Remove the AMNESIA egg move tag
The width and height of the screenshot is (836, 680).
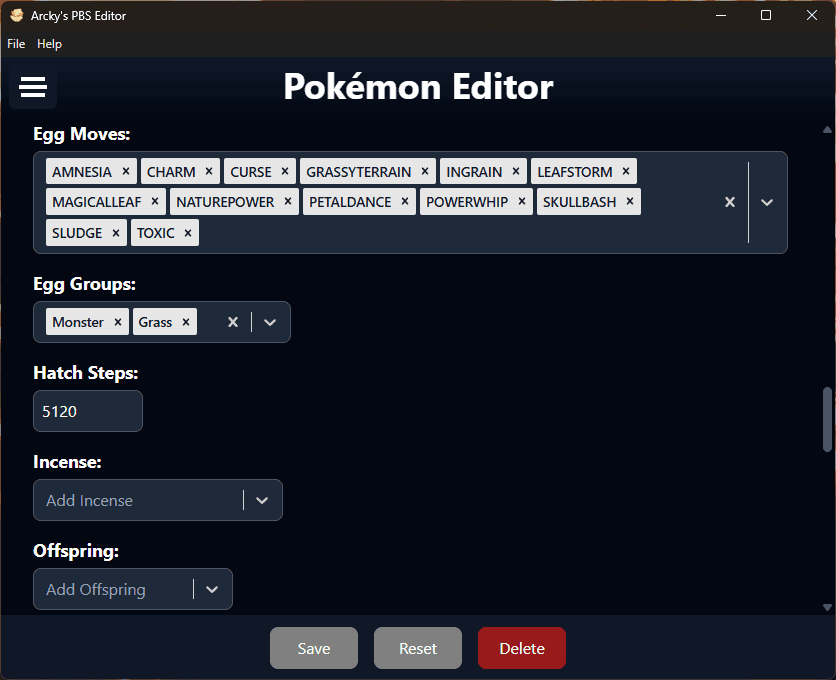point(126,171)
